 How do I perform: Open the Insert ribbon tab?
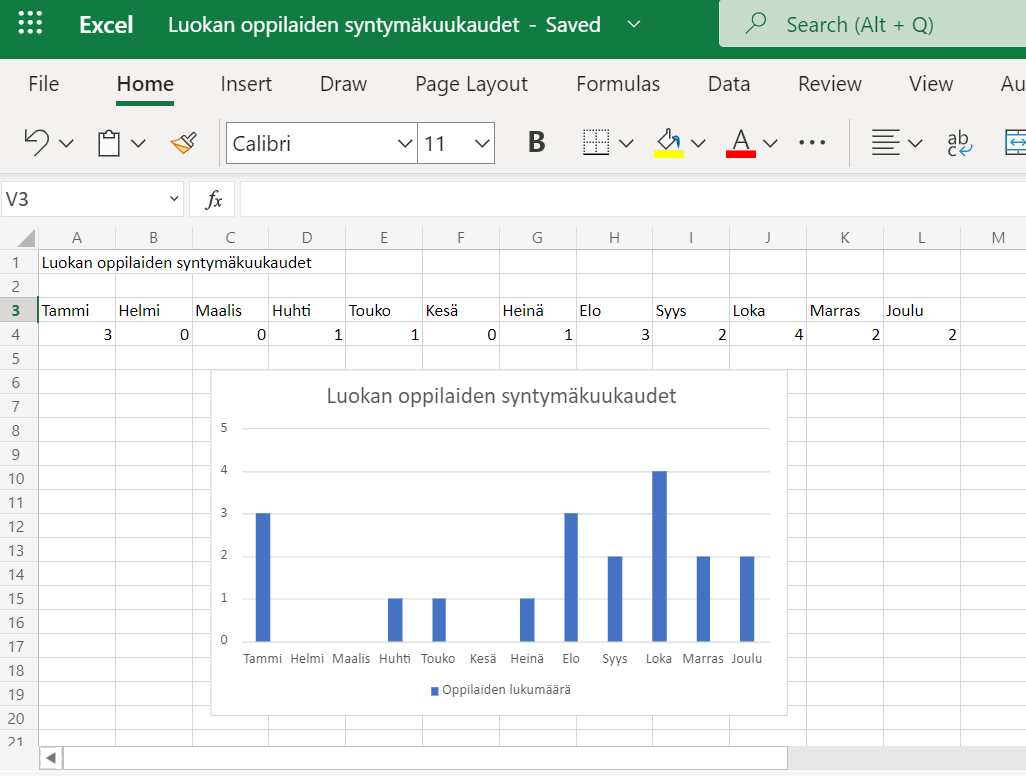point(246,84)
